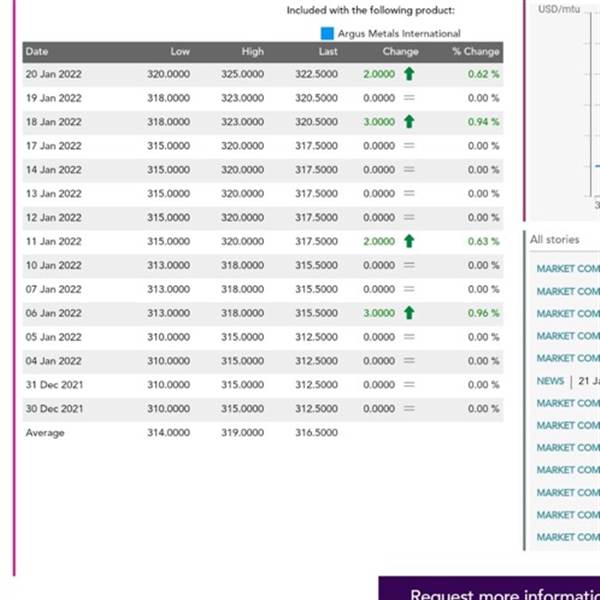The image size is (600, 600).
Task: Click the % Change column header
Action: coord(476,52)
